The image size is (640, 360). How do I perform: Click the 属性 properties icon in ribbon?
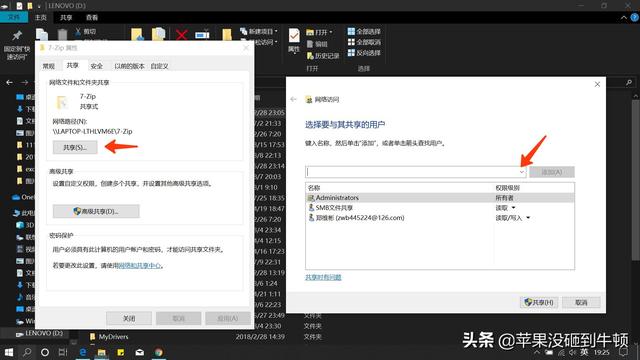[294, 41]
